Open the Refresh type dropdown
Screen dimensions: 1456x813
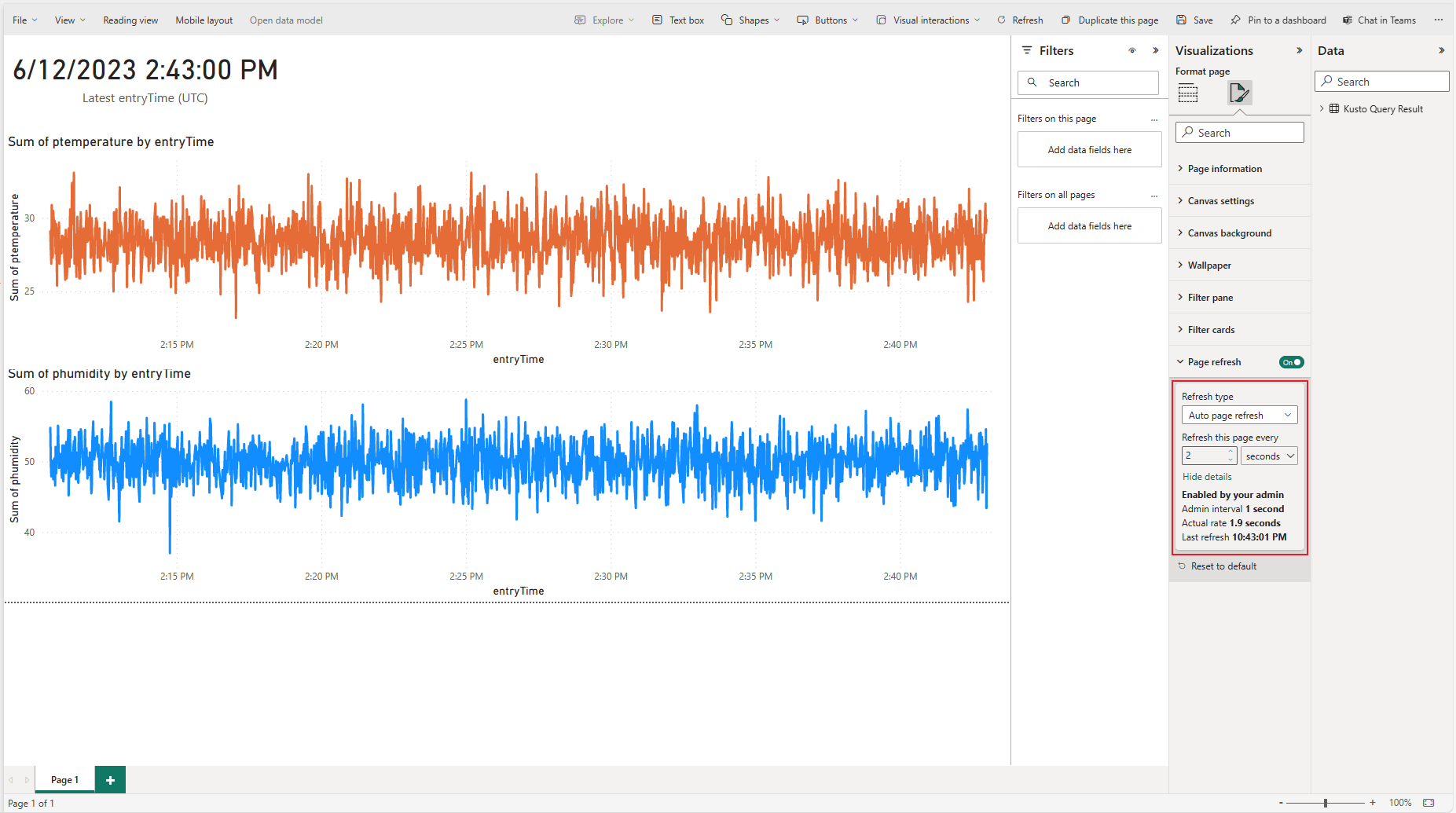(1240, 416)
